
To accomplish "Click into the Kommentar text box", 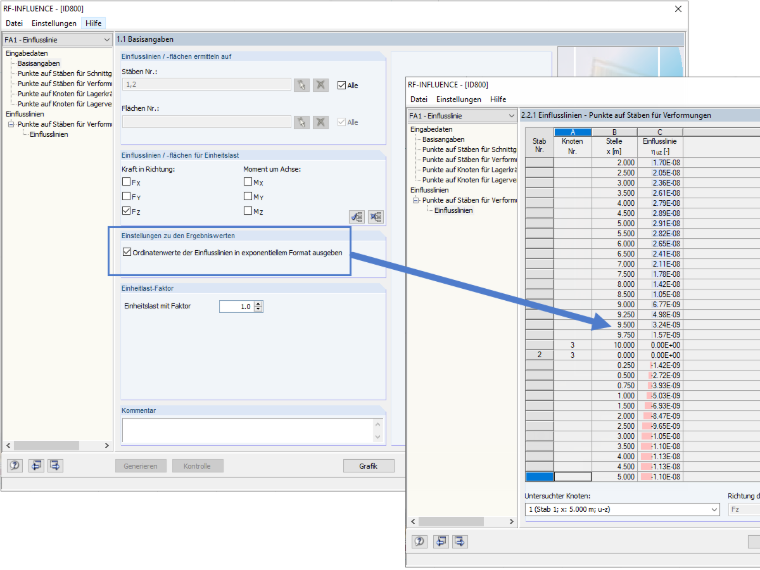I will point(248,430).
